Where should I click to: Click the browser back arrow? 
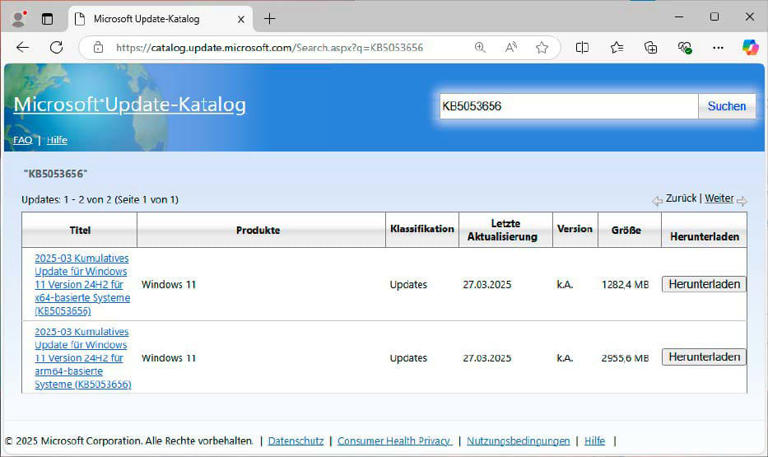click(23, 47)
